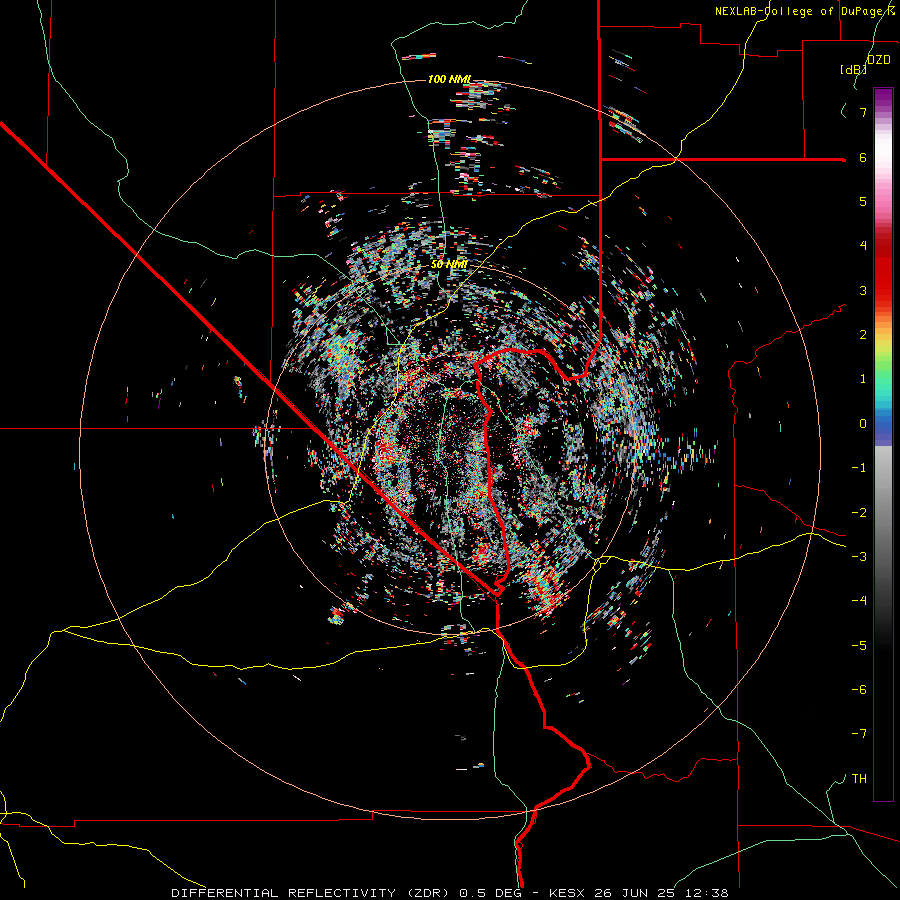
Task: Select the 5 value on the dB scale
Action: [x=863, y=201]
